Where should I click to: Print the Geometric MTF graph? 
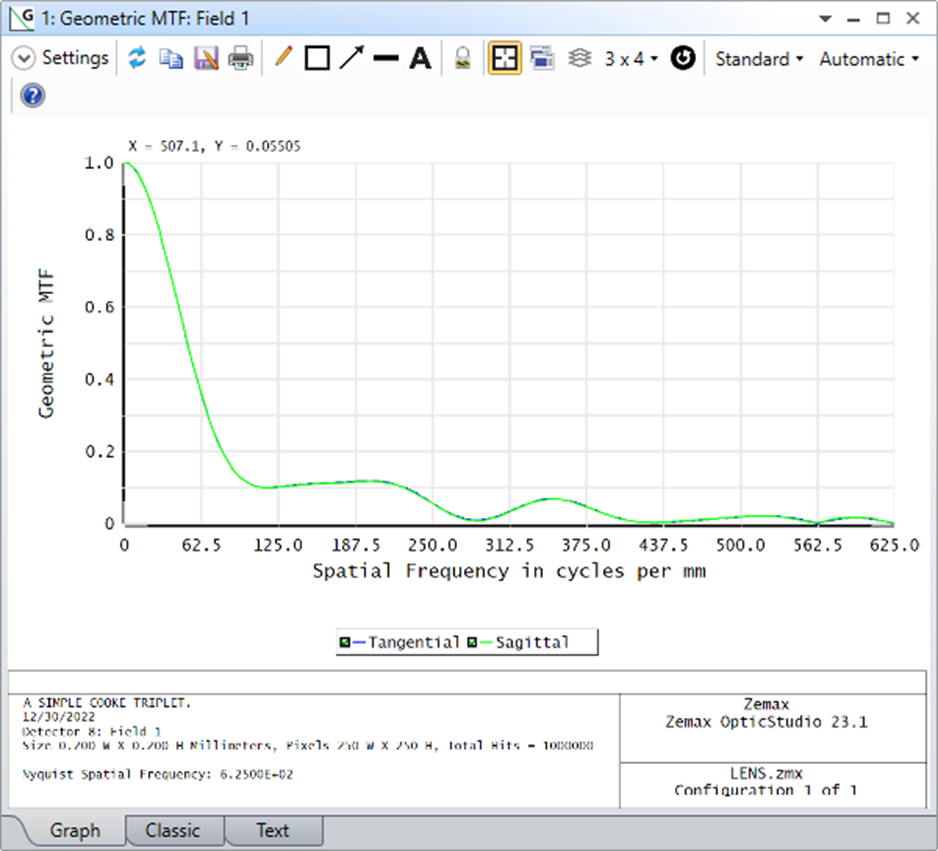239,58
